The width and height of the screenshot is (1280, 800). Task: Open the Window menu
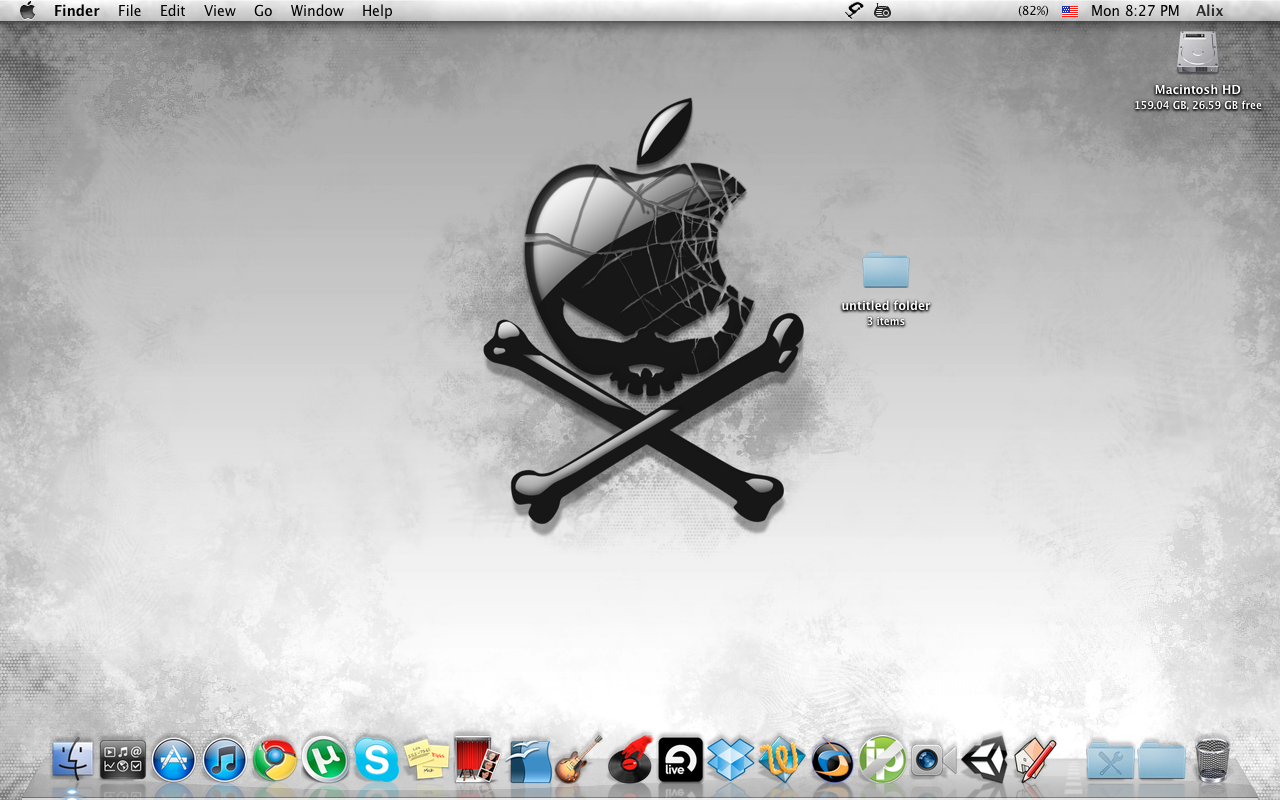pos(317,11)
